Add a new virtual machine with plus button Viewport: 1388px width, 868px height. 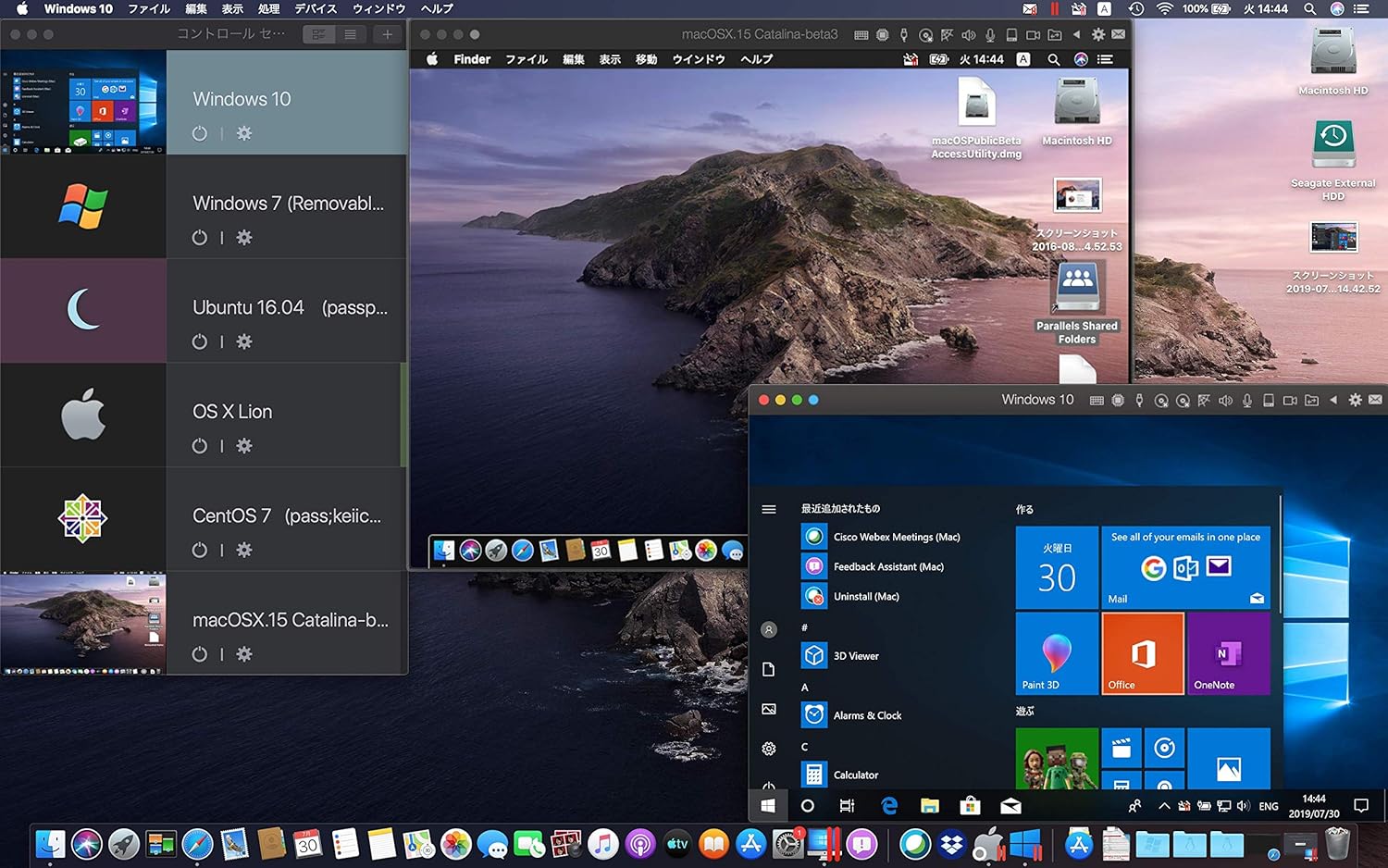tap(387, 34)
